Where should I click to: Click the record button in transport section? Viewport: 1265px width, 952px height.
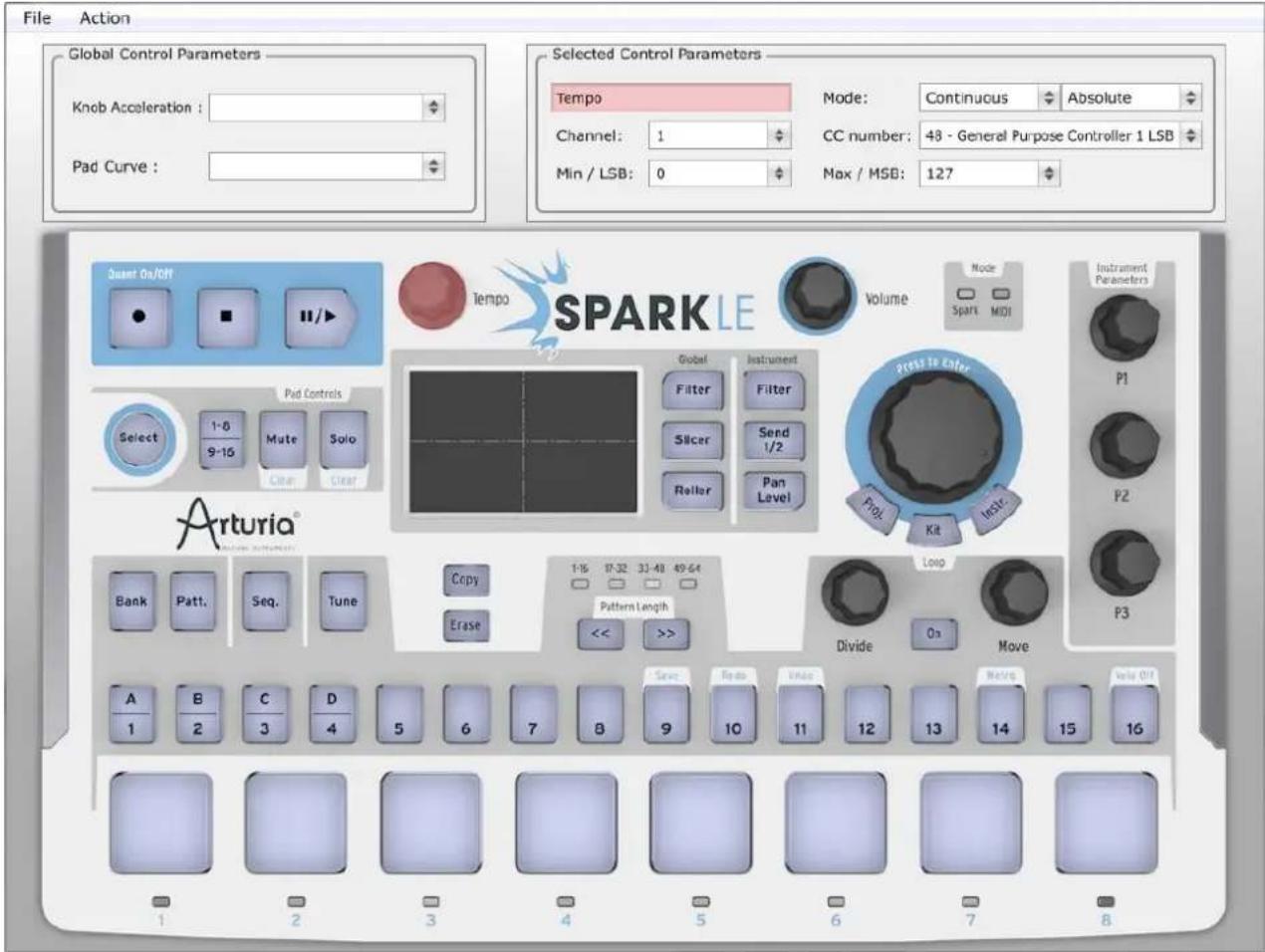pos(138,317)
